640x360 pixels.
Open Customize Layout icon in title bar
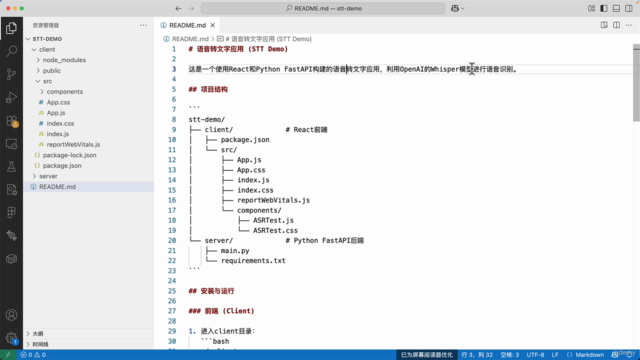coord(591,8)
